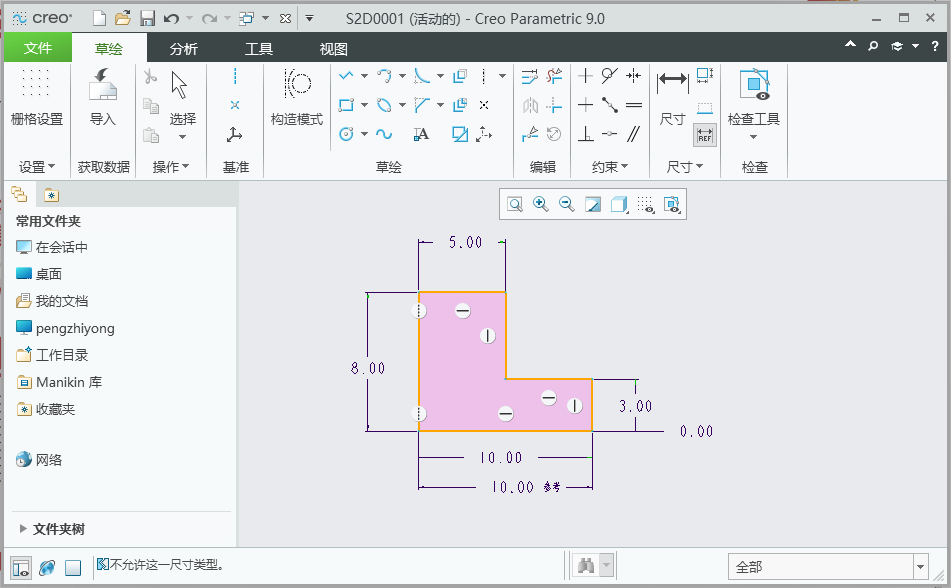Select the Line sketch tool
This screenshot has height=588, width=951.
346,76
